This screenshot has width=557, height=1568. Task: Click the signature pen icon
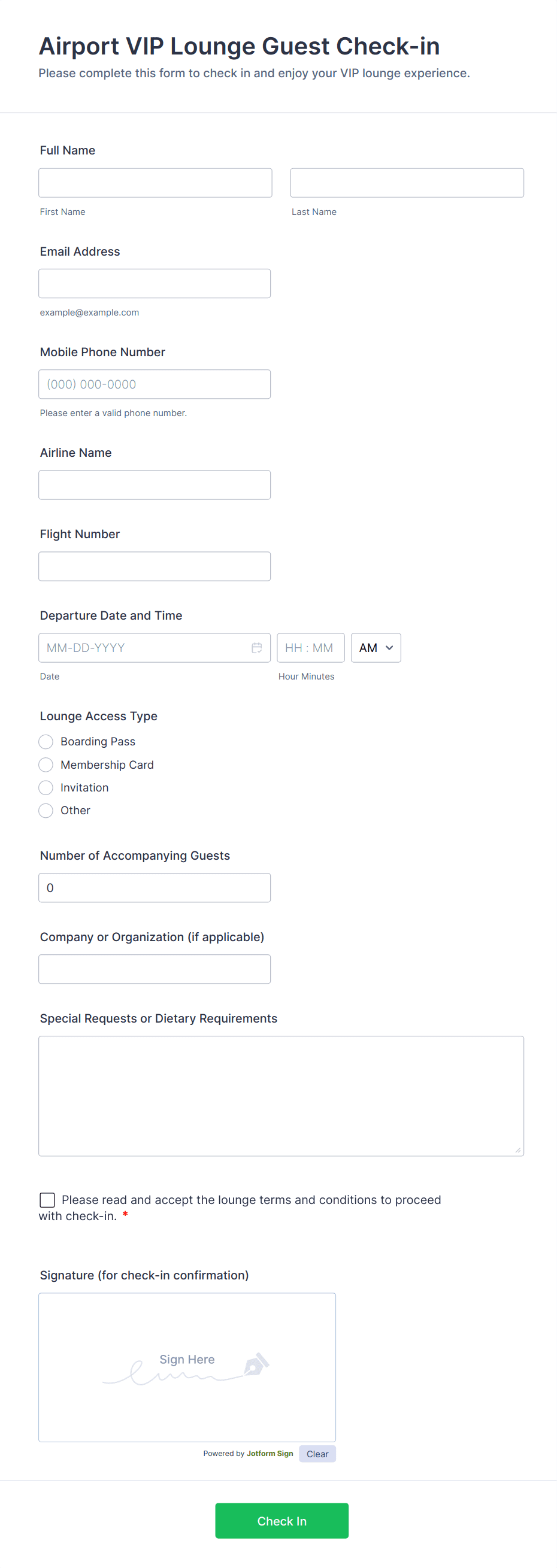256,1363
